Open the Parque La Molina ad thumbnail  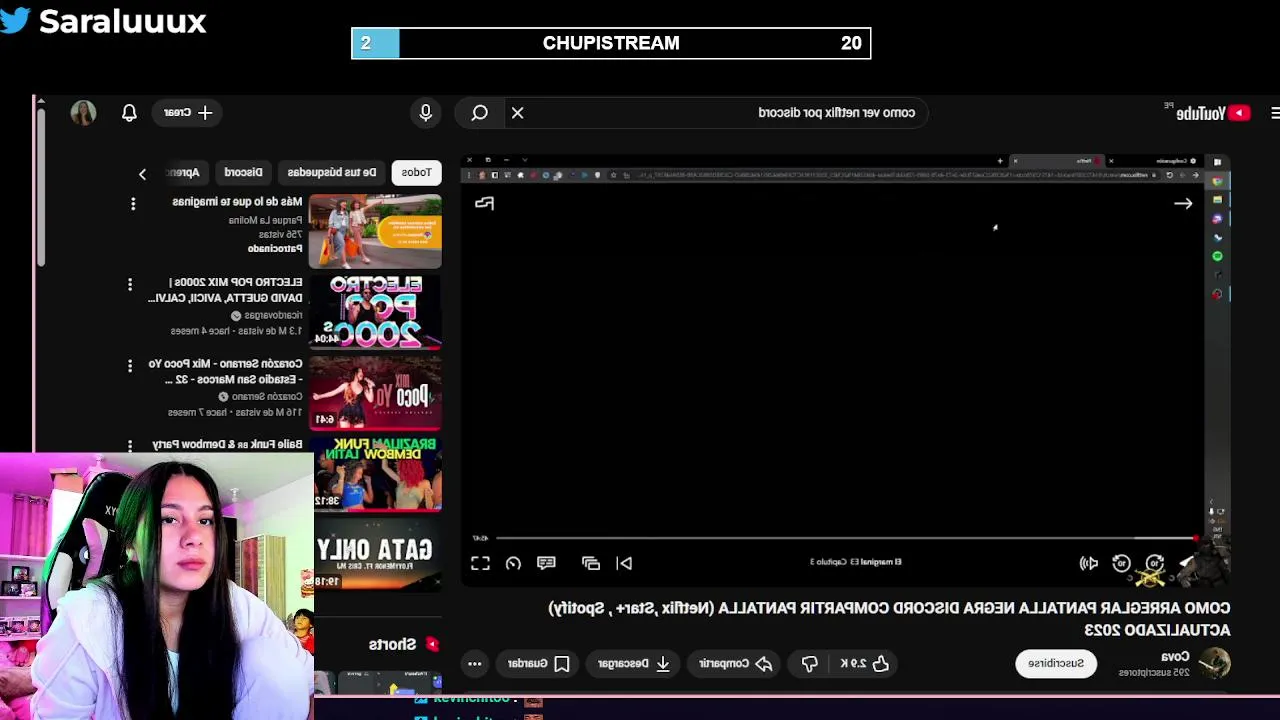click(375, 231)
